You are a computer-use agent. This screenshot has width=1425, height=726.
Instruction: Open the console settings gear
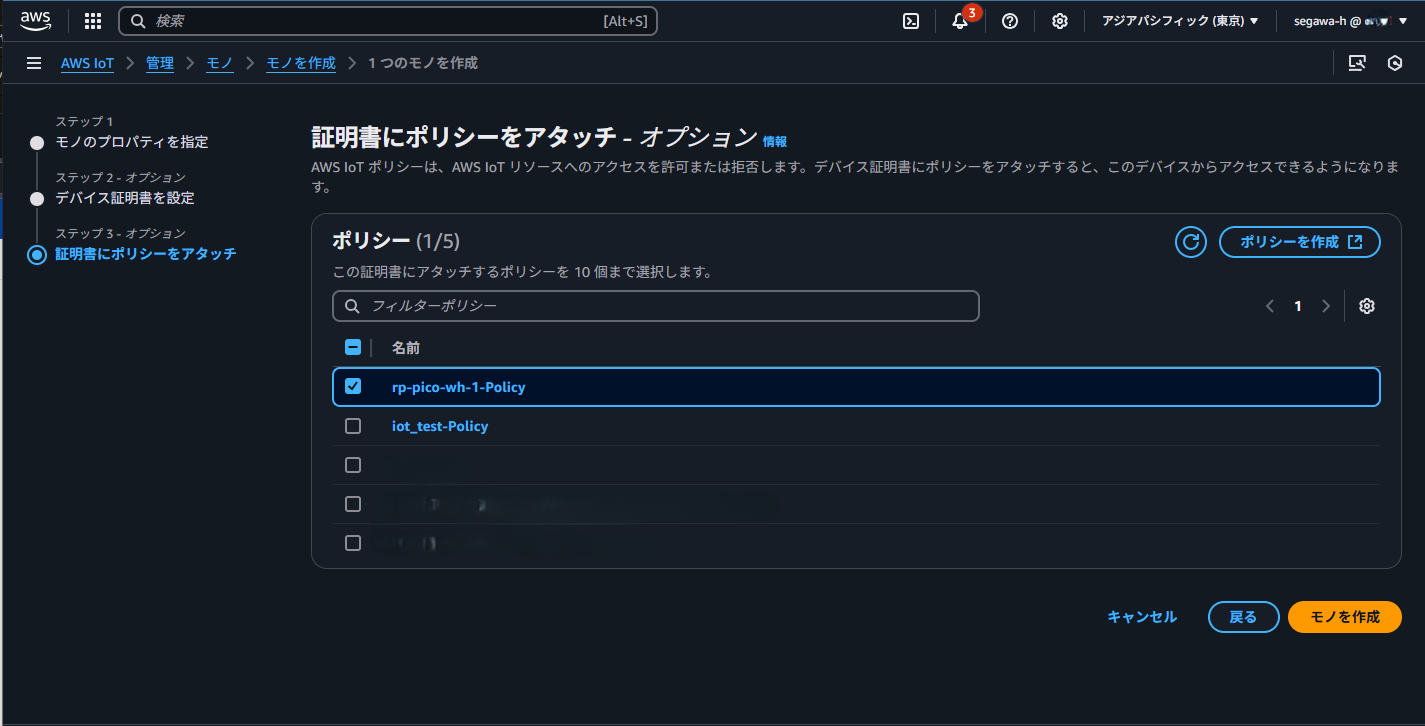point(1060,21)
